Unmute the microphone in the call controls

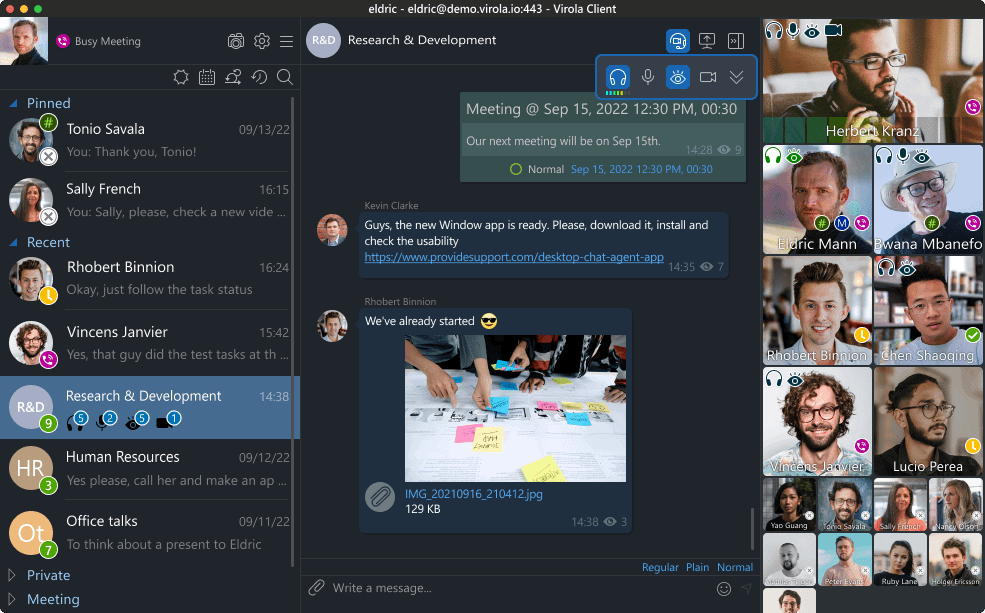tap(648, 76)
